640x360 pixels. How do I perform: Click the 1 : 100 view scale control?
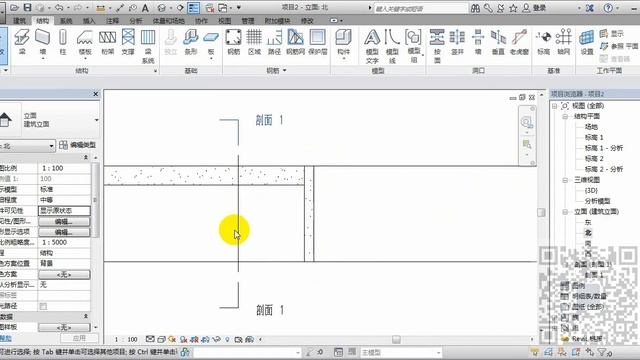(x=126, y=340)
